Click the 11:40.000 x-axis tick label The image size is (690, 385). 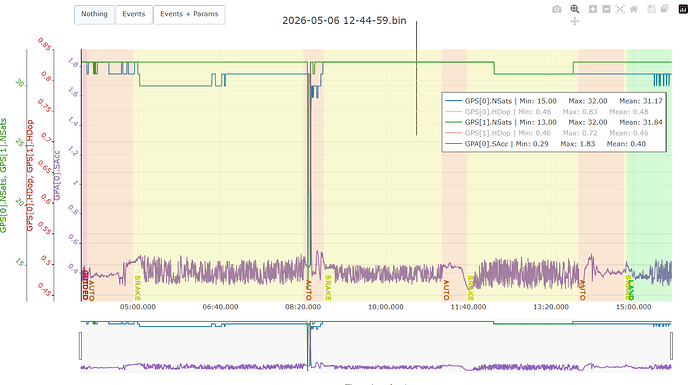[468, 307]
